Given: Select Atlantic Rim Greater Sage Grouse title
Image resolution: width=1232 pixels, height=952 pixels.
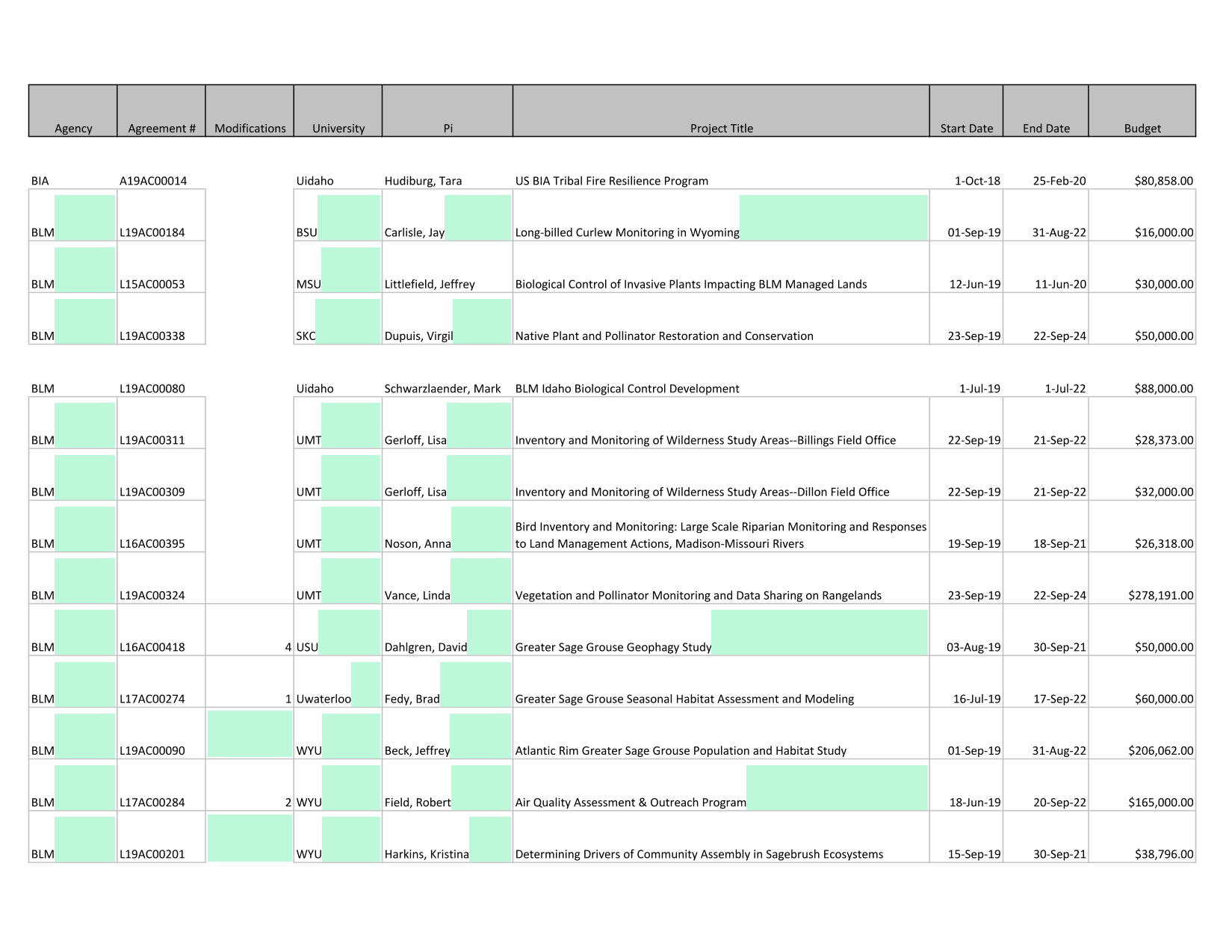Looking at the screenshot, I should (x=681, y=750).
